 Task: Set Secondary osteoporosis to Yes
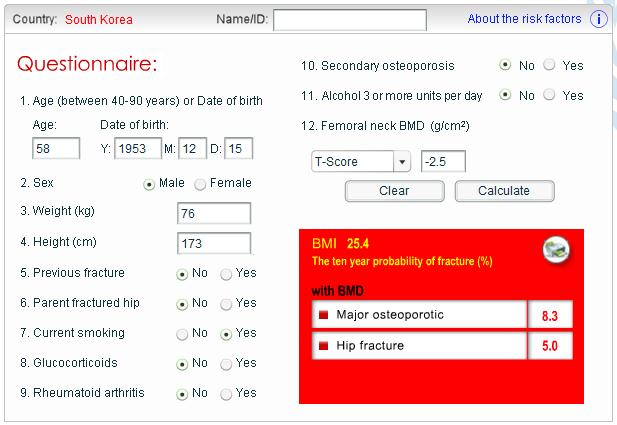click(x=549, y=65)
